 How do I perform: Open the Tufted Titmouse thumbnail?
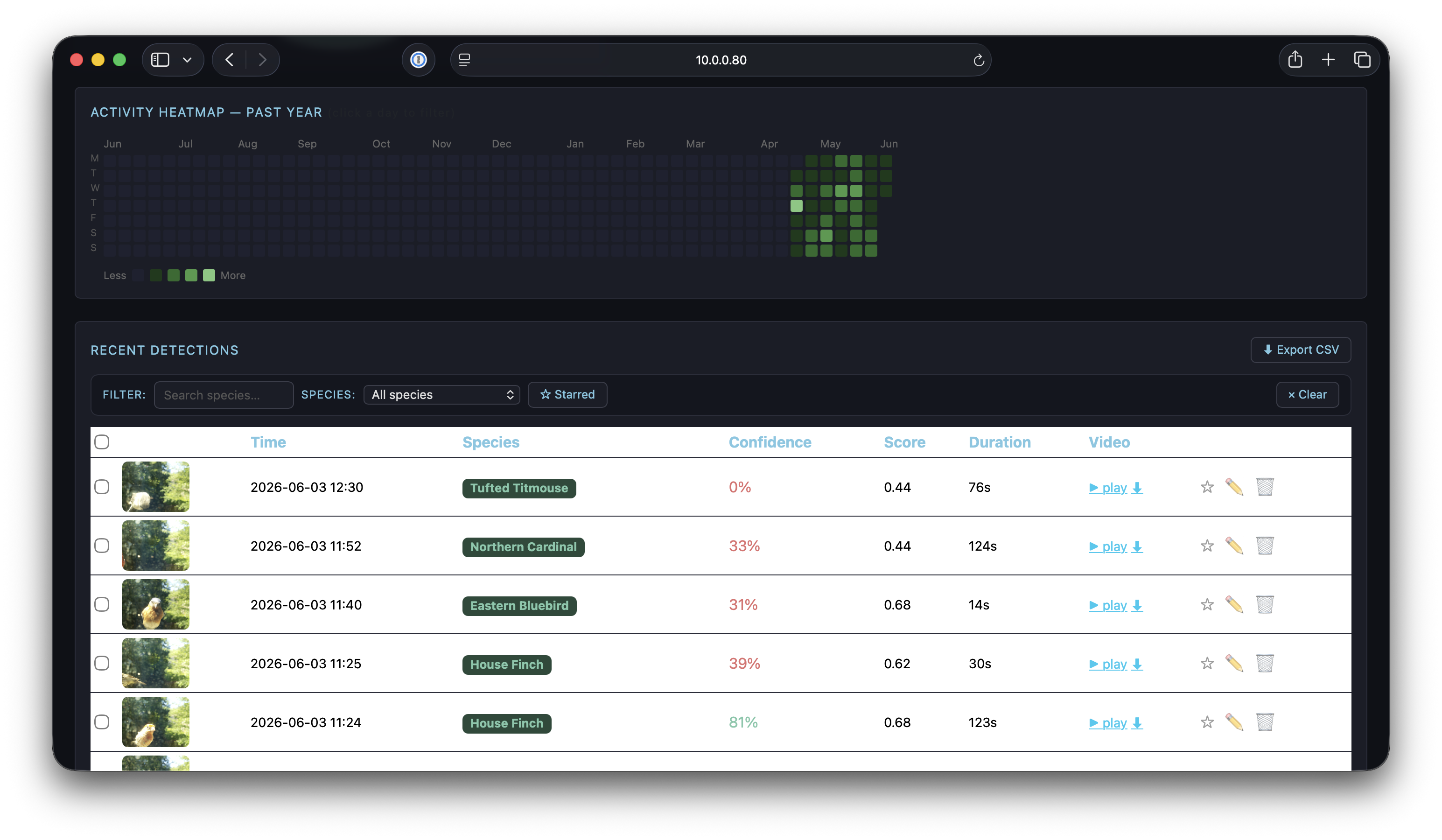156,487
